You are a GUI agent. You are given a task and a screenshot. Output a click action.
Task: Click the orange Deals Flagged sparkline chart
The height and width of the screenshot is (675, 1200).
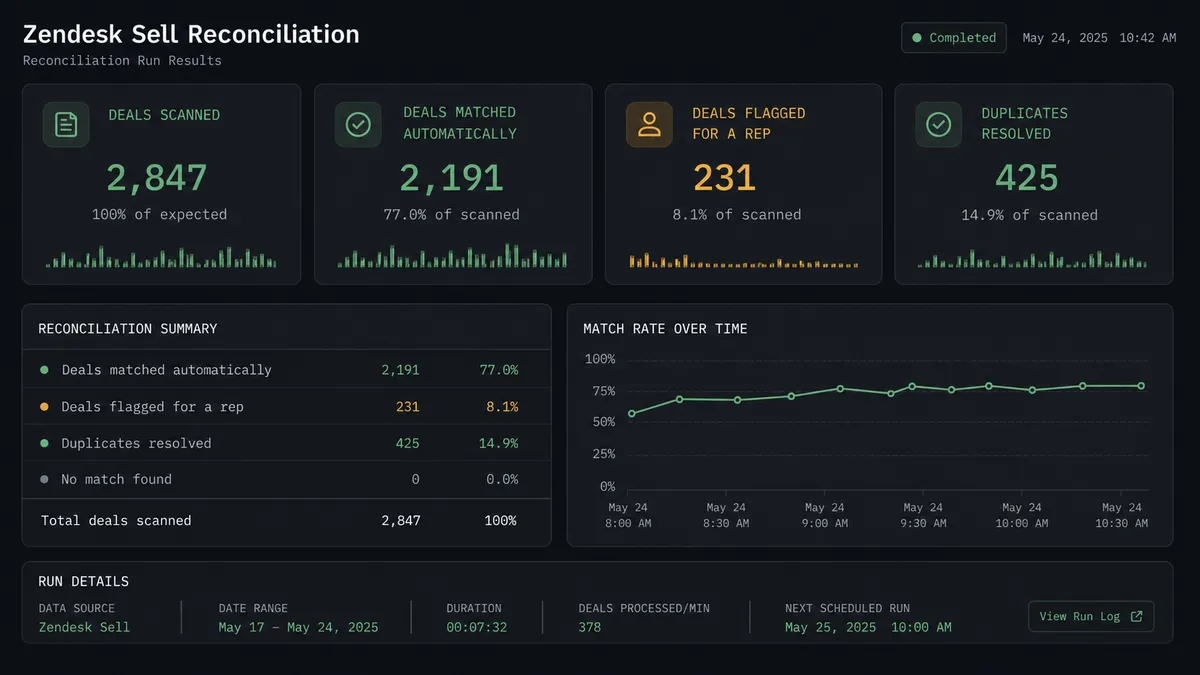[744, 261]
